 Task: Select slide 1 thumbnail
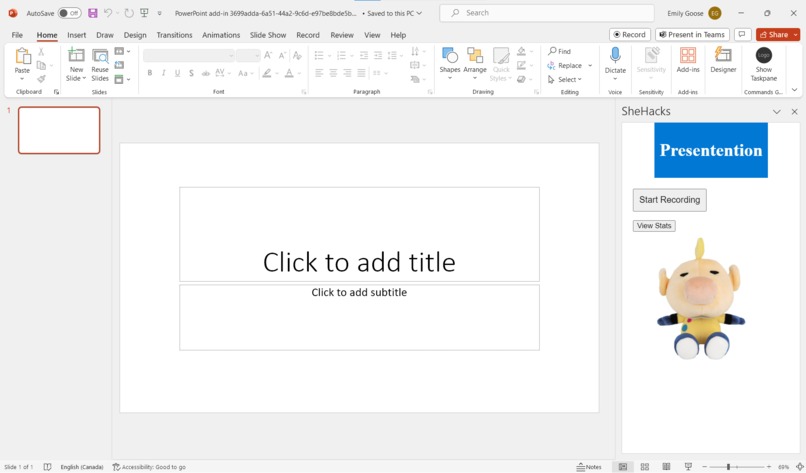pyautogui.click(x=59, y=130)
